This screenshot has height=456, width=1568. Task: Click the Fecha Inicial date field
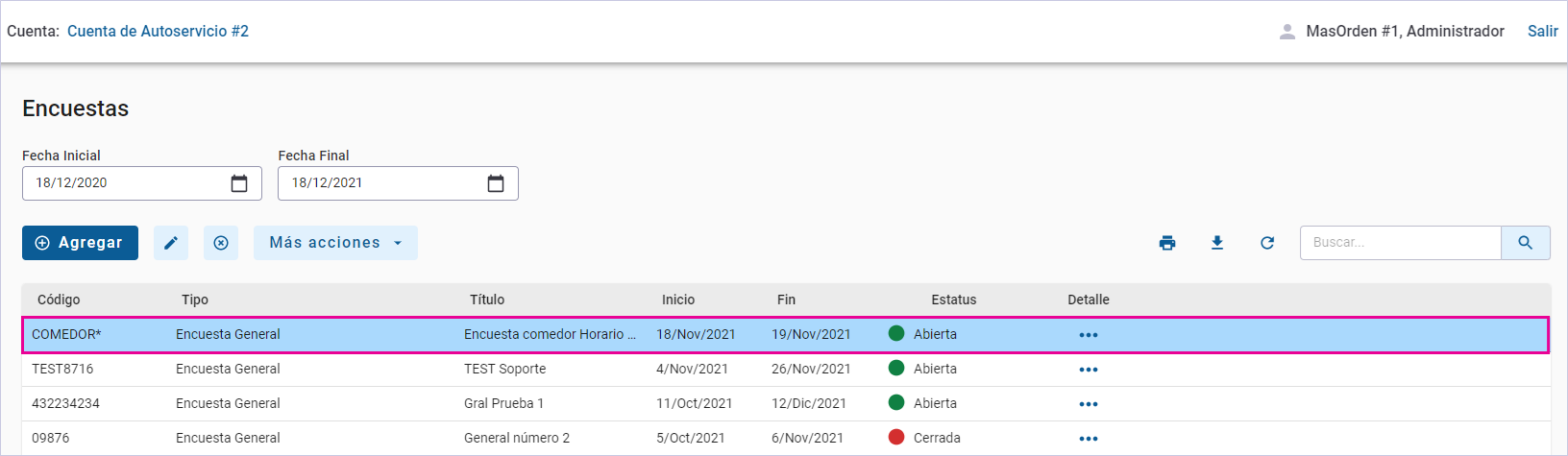tap(125, 183)
